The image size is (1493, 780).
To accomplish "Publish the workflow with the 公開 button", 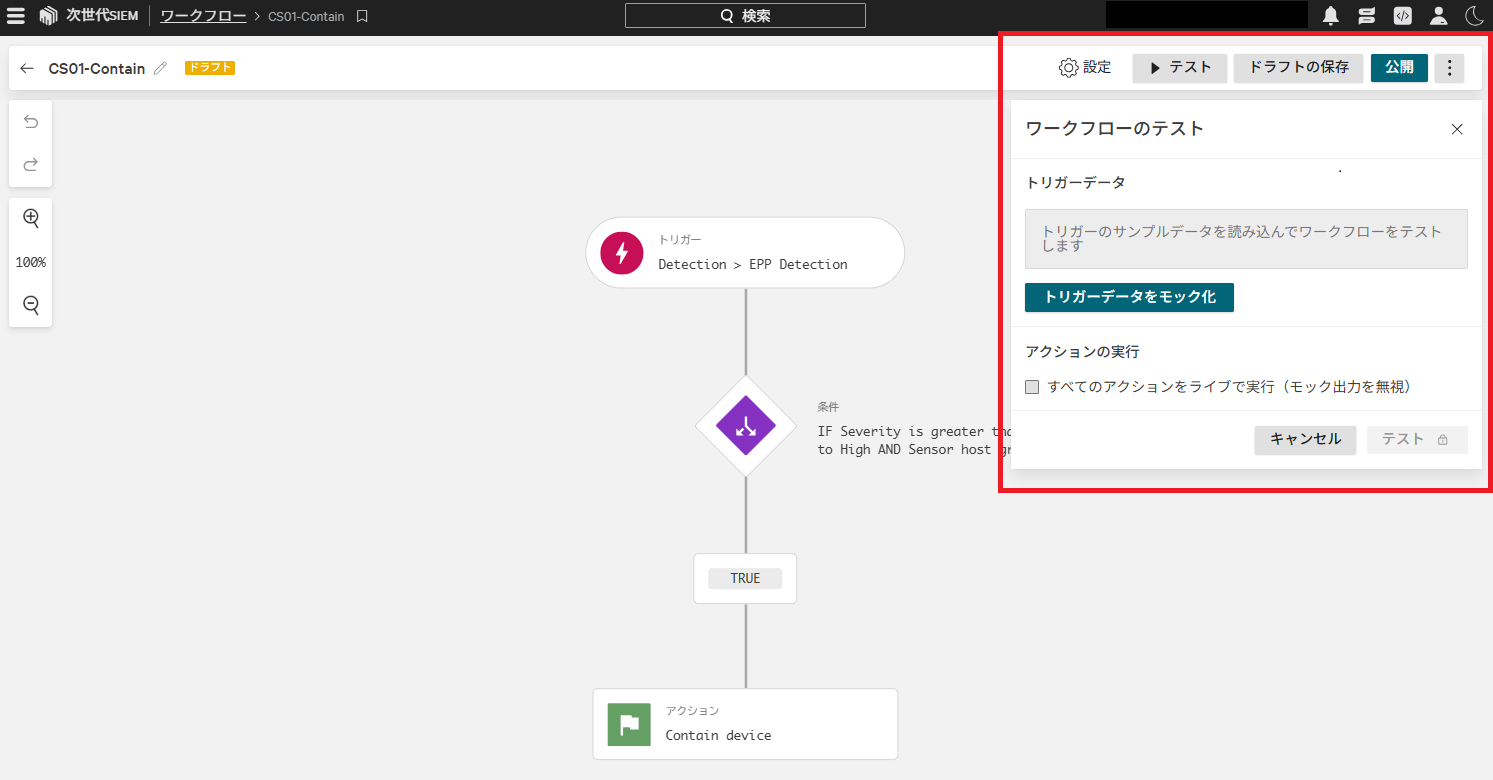I will (x=1399, y=67).
